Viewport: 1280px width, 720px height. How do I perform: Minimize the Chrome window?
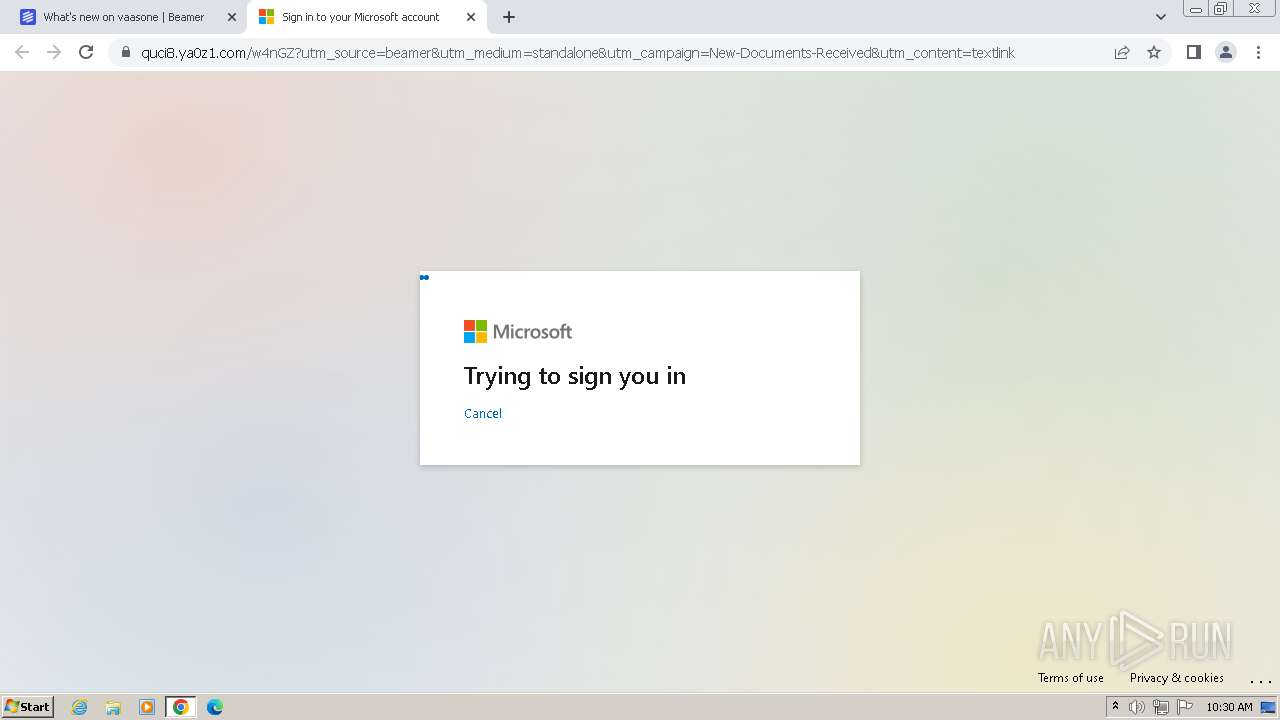pos(1196,8)
